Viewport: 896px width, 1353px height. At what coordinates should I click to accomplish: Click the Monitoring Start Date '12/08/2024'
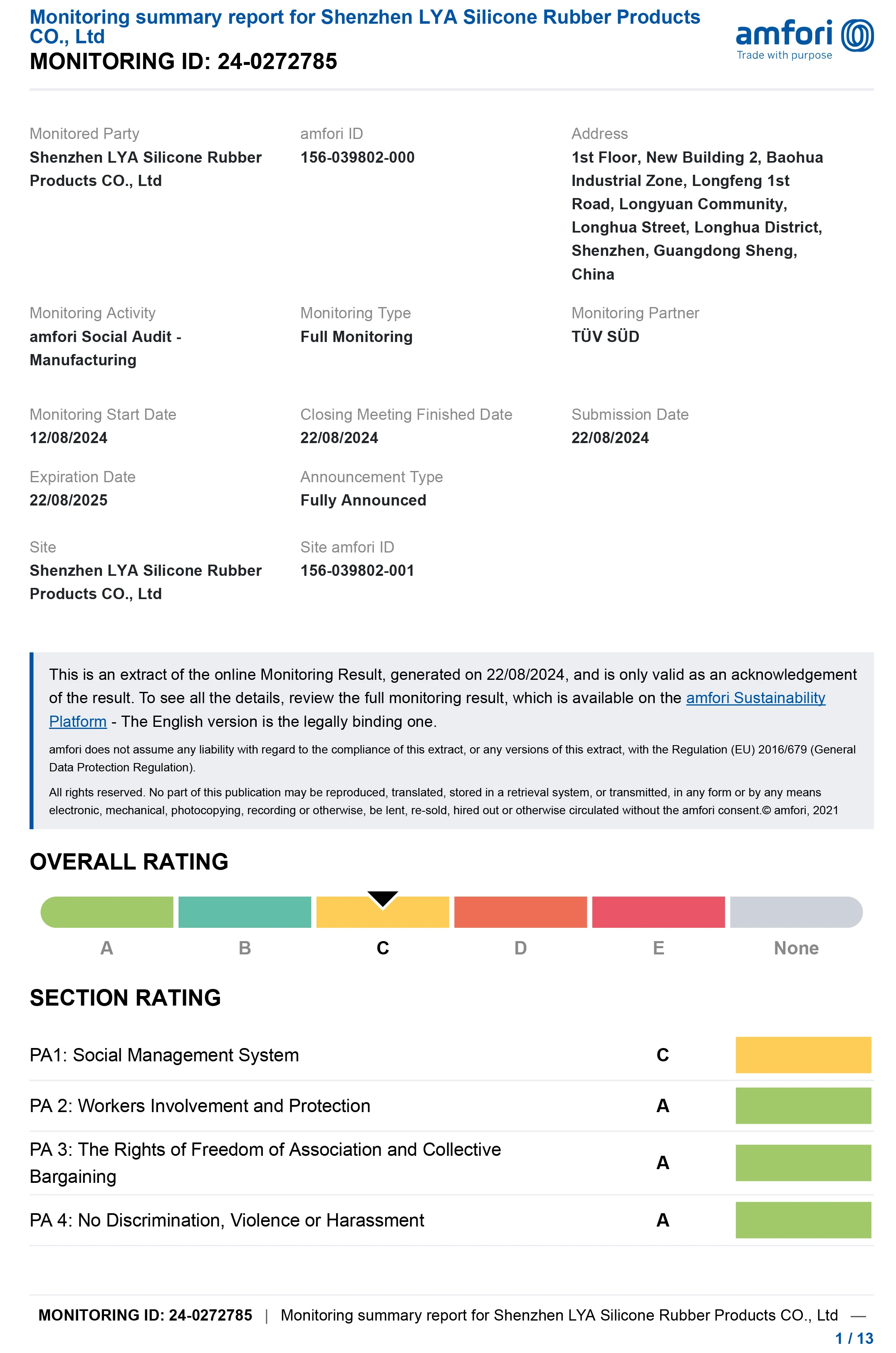click(x=69, y=438)
